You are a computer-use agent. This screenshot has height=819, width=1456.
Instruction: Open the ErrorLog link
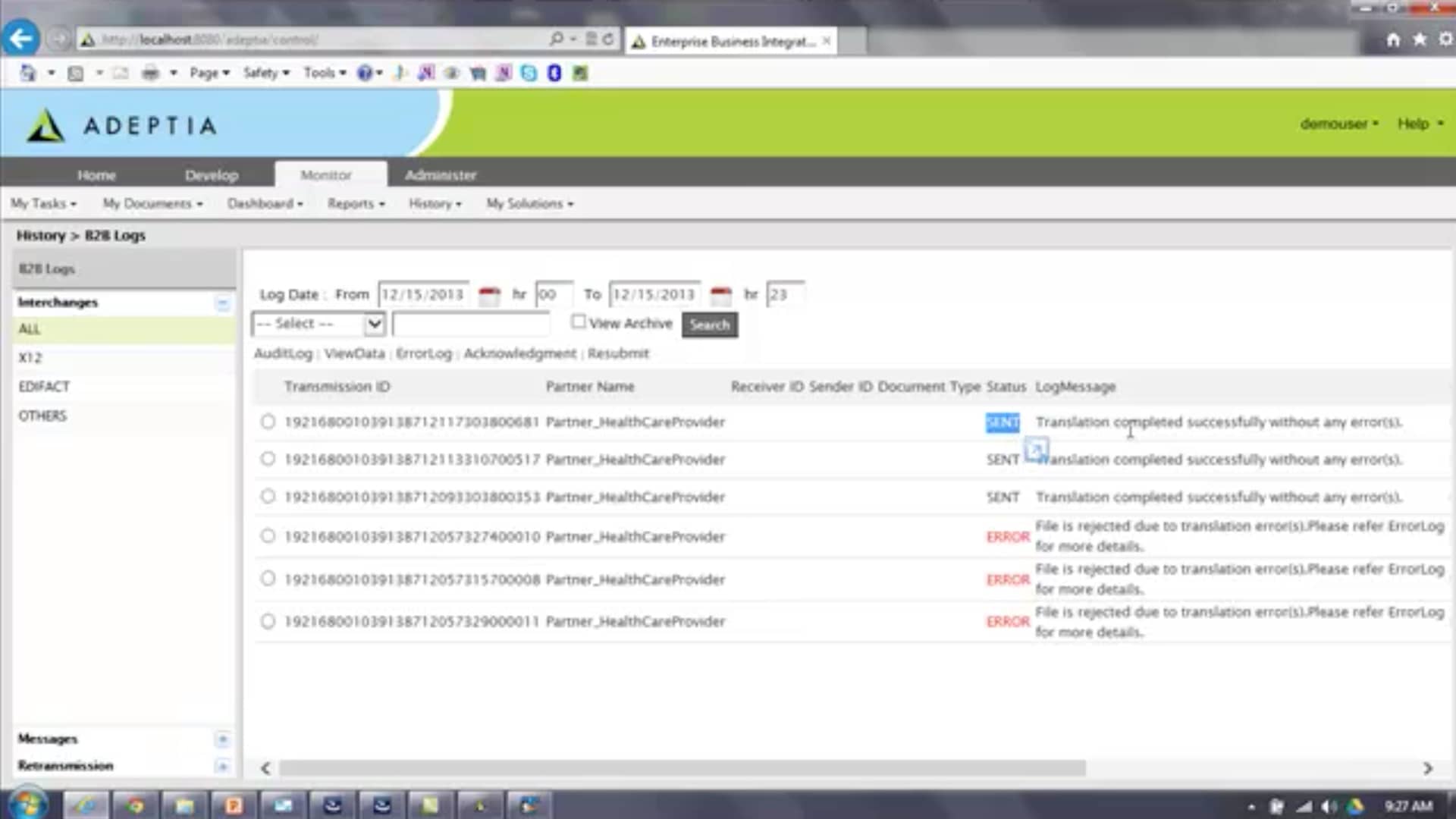coord(423,353)
